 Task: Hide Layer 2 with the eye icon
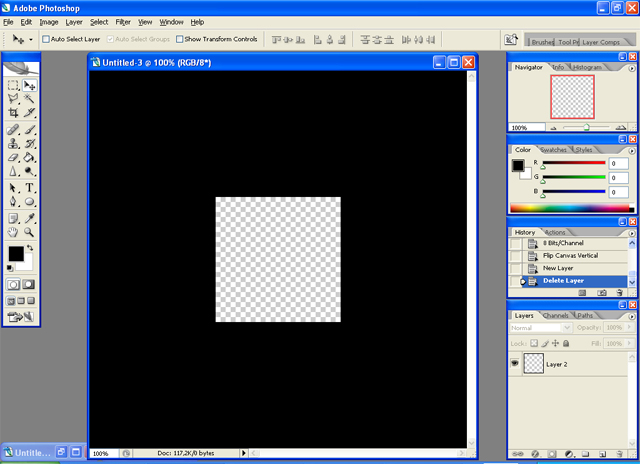[515, 363]
